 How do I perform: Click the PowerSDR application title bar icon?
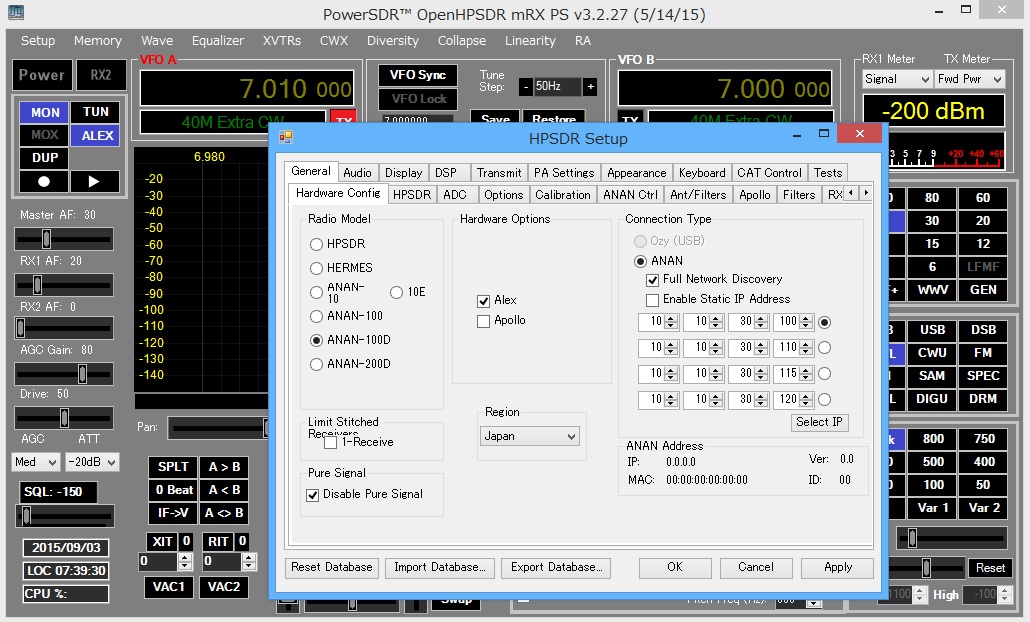[16, 12]
